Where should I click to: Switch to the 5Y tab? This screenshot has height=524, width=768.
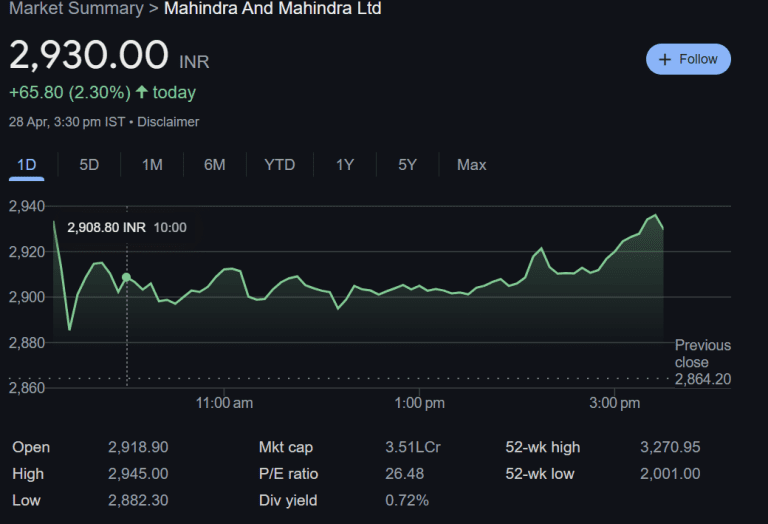[407, 165]
